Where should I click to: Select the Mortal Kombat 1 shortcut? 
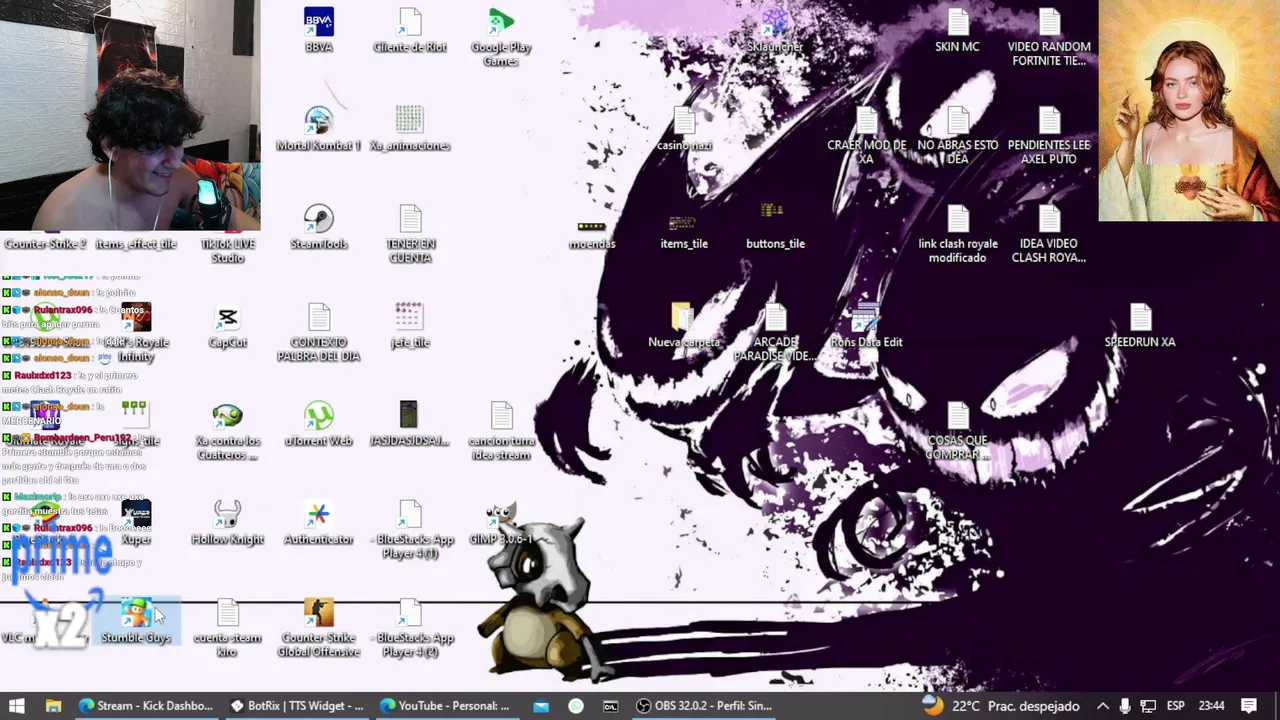318,129
